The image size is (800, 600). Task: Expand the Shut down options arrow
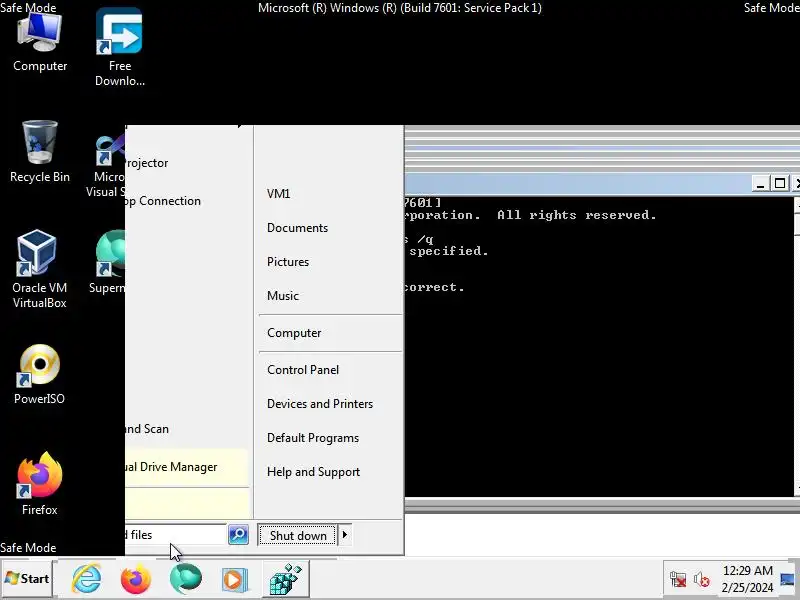click(345, 535)
